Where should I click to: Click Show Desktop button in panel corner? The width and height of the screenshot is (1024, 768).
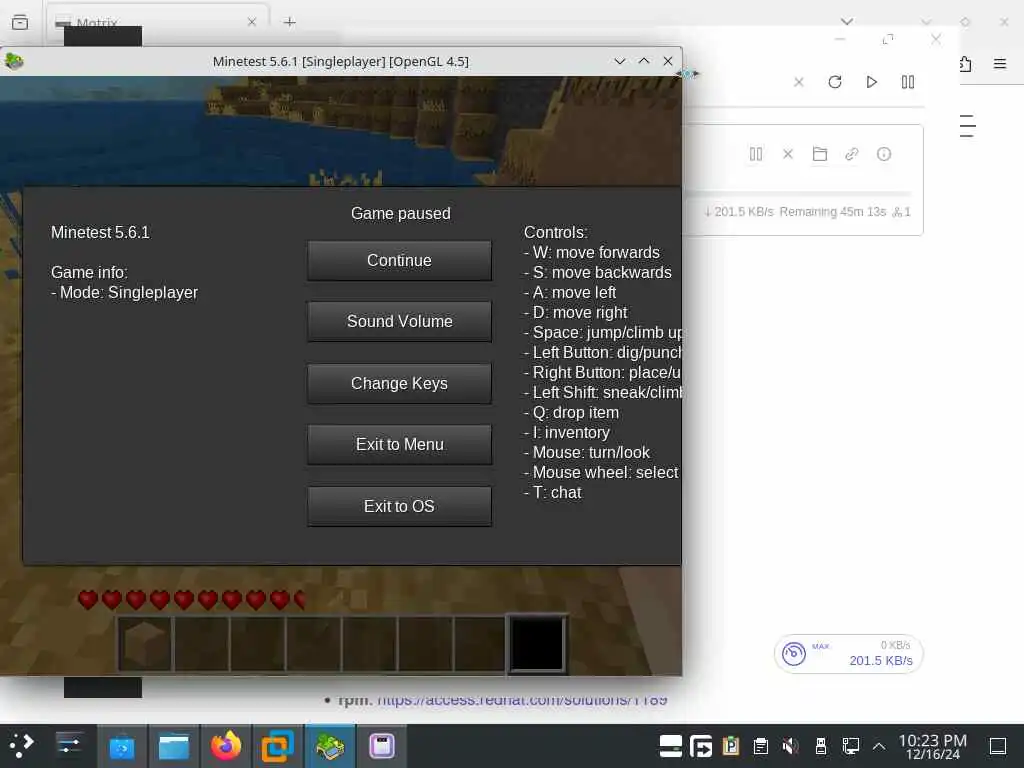click(997, 746)
